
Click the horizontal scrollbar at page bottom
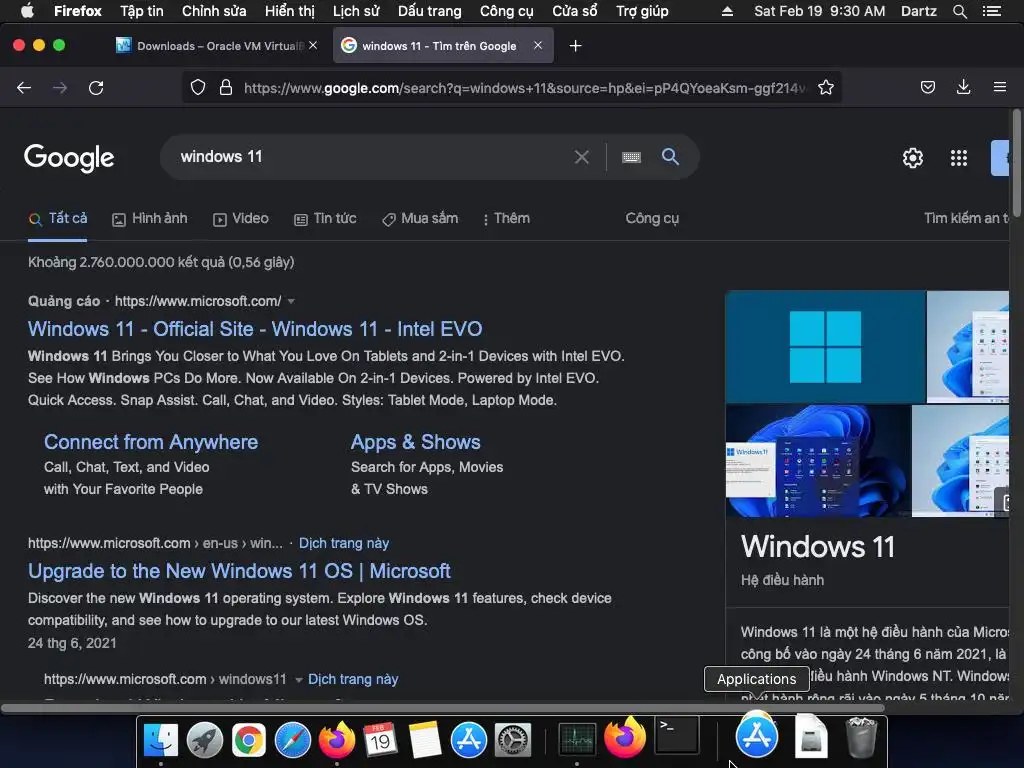click(x=443, y=708)
